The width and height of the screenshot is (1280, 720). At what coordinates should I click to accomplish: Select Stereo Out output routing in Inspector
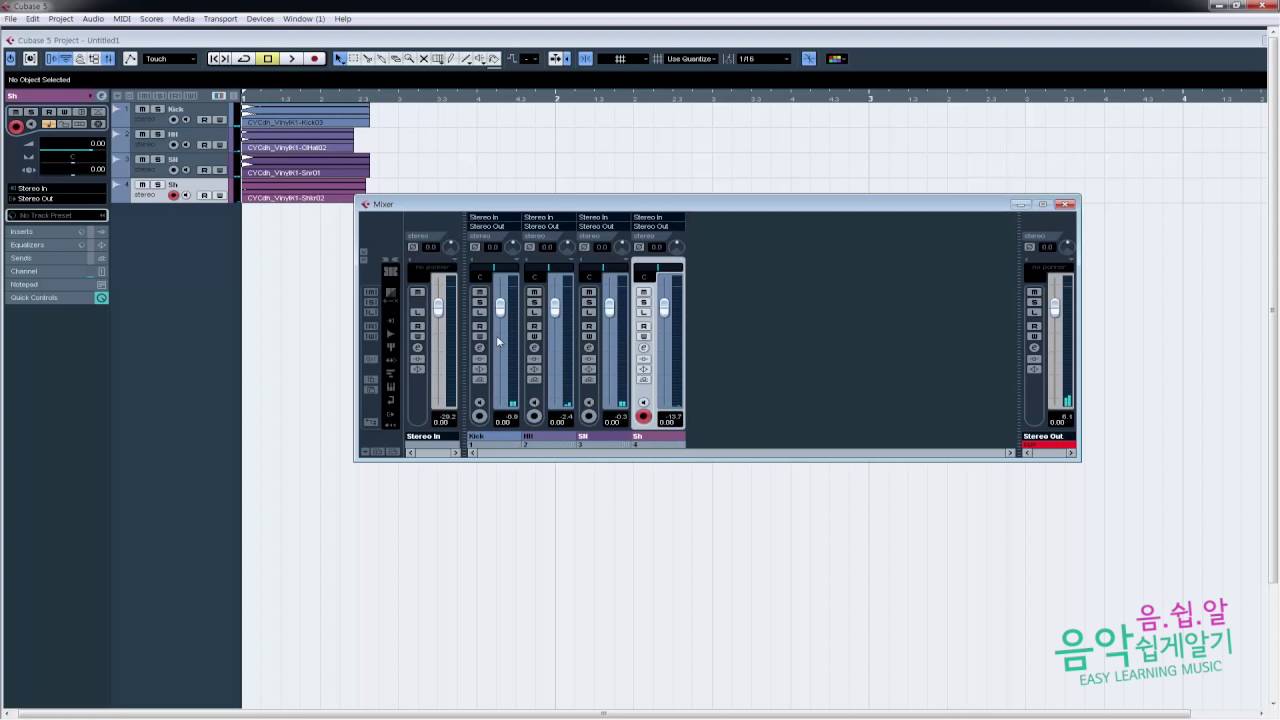pos(57,198)
